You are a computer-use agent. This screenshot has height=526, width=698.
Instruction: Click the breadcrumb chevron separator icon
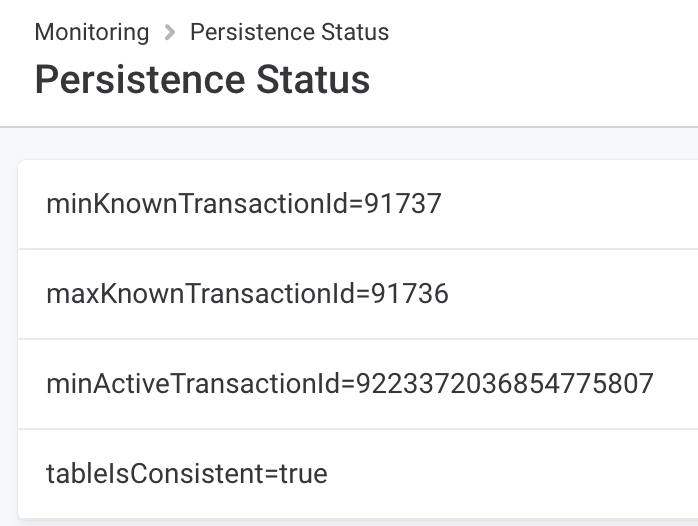pos(169,32)
